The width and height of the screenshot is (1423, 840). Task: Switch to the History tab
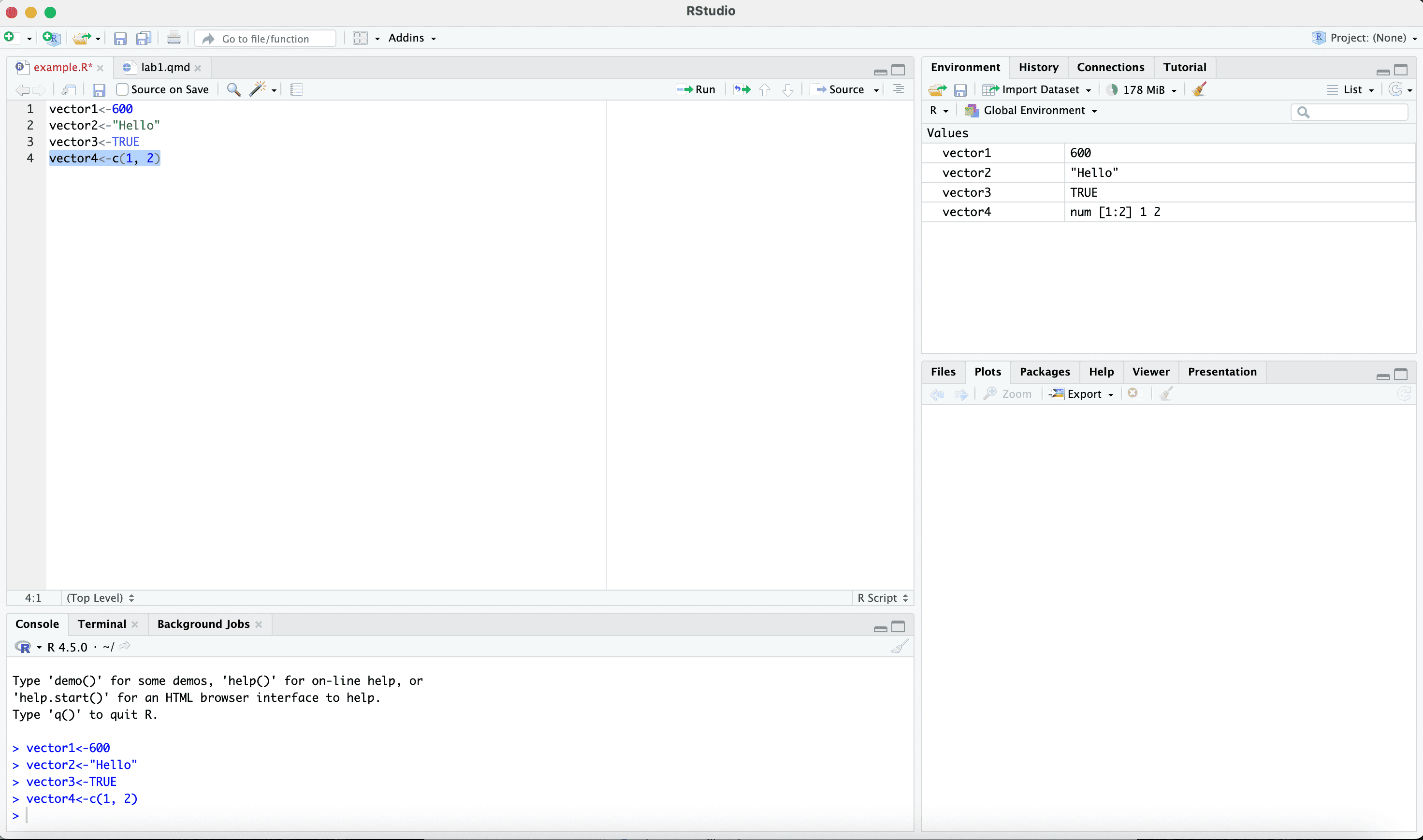(1038, 67)
